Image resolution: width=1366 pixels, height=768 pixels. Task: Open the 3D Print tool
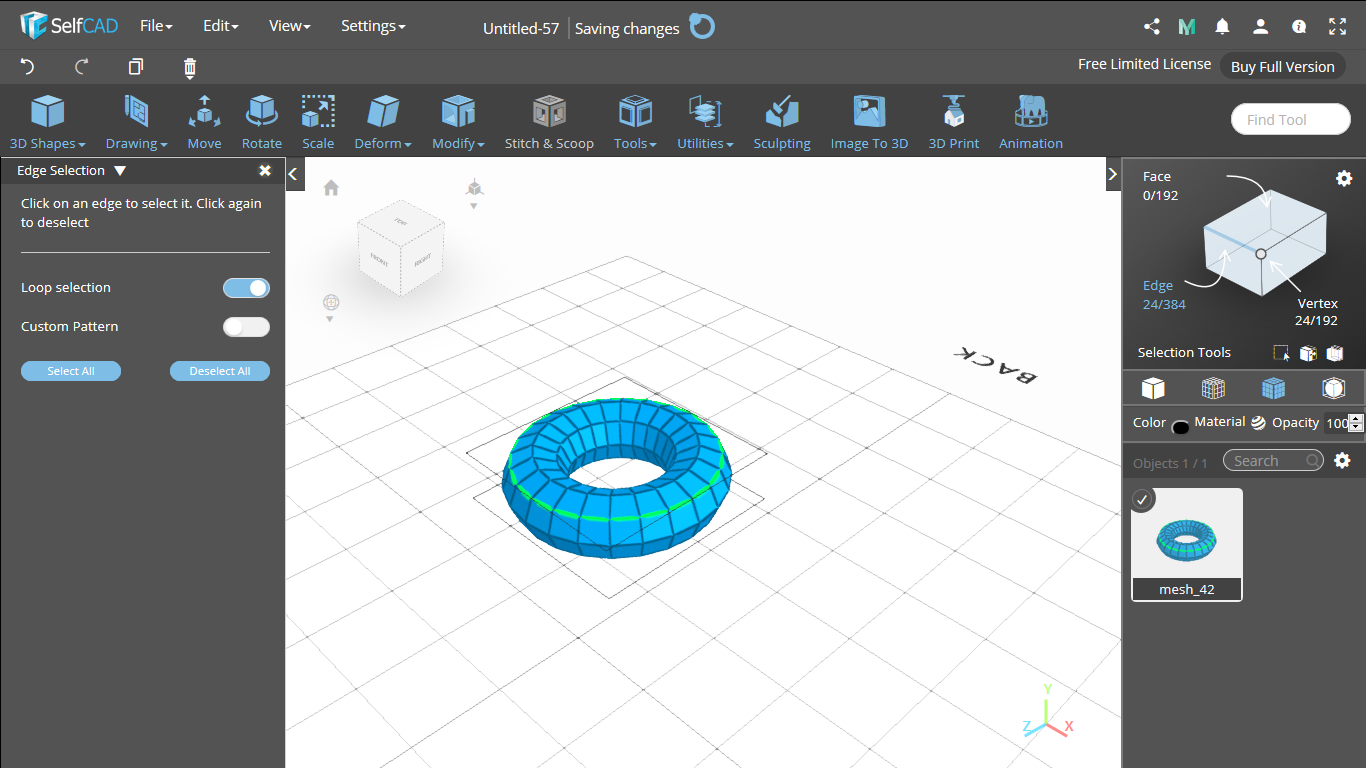tap(954, 122)
